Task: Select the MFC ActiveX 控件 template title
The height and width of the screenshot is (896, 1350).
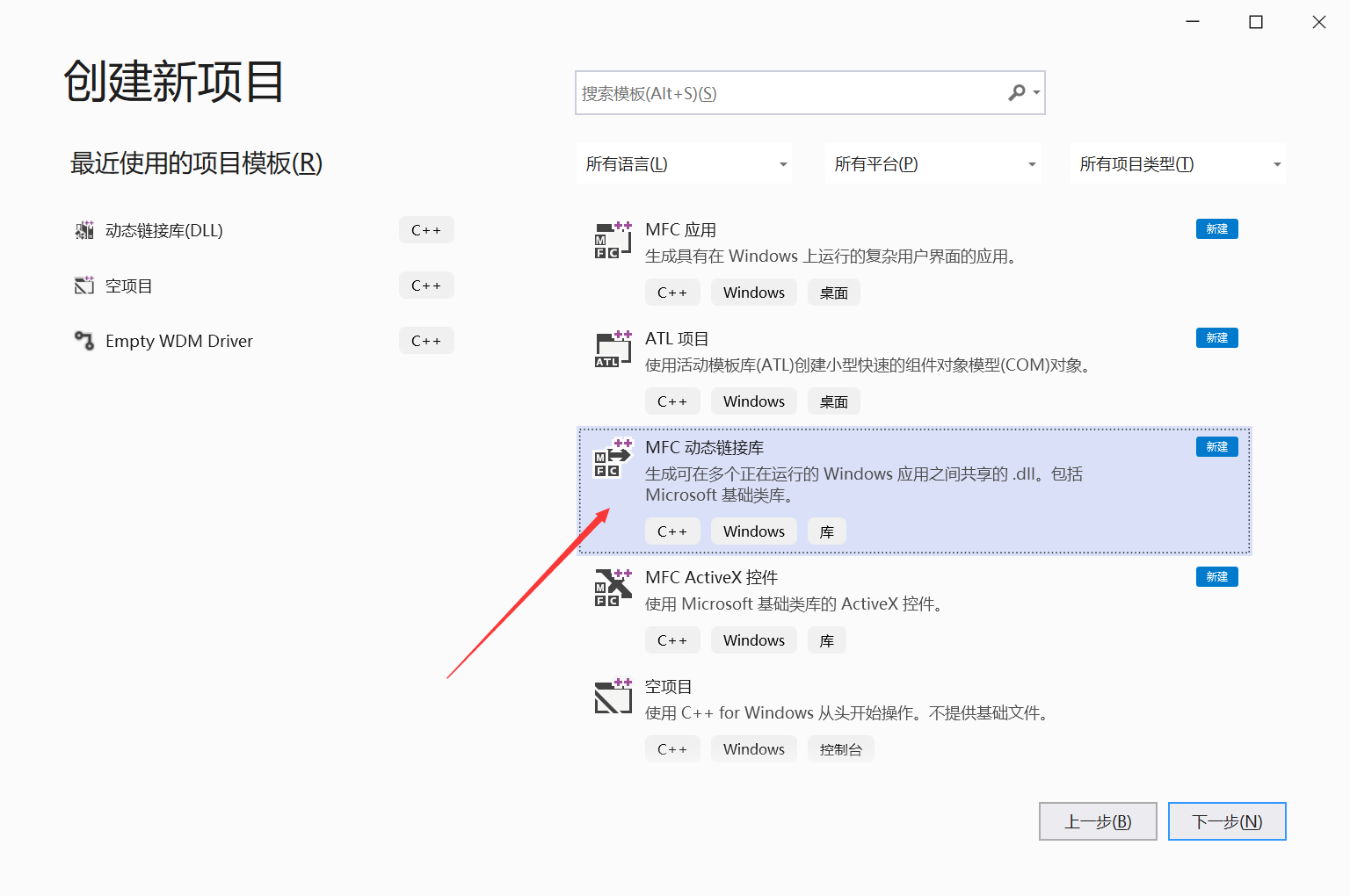Action: pos(711,578)
